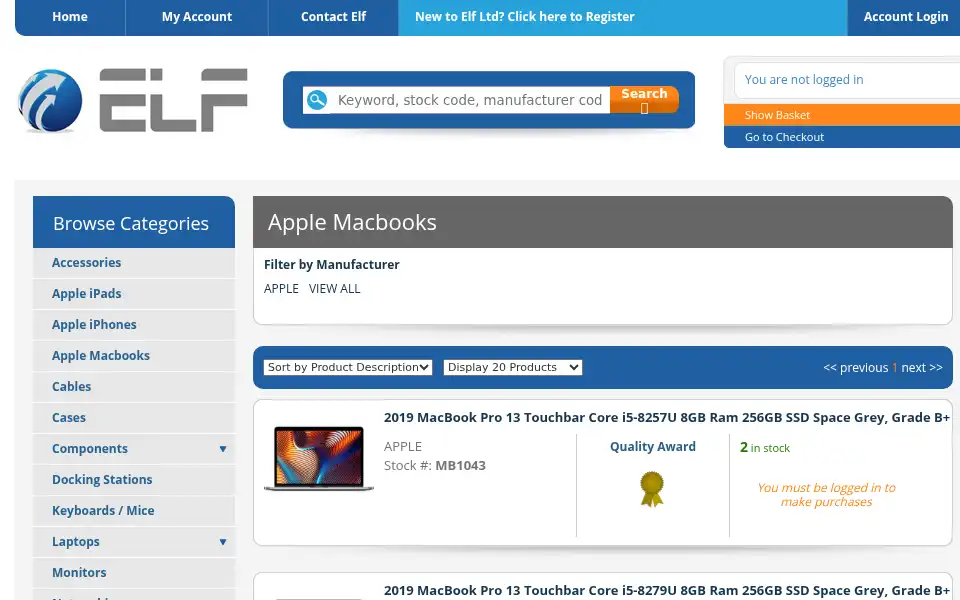Go to the previous results page

pos(855,367)
